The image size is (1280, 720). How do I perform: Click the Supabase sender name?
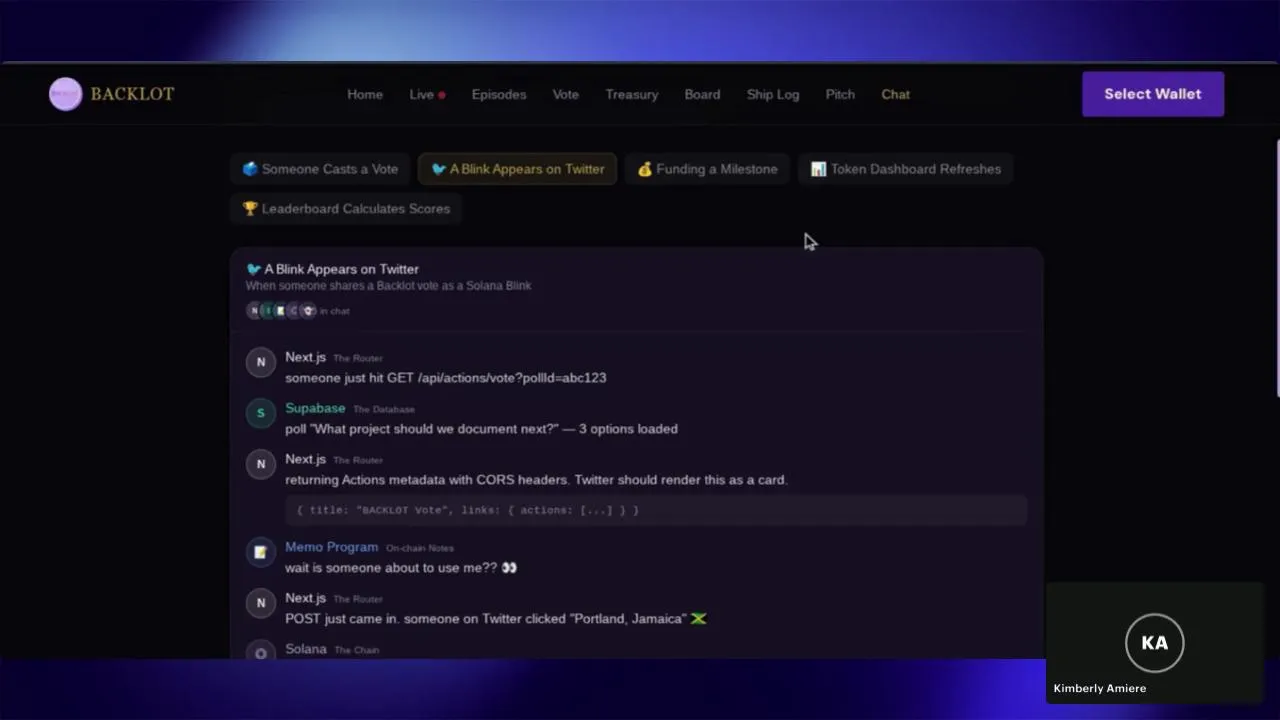tap(315, 408)
